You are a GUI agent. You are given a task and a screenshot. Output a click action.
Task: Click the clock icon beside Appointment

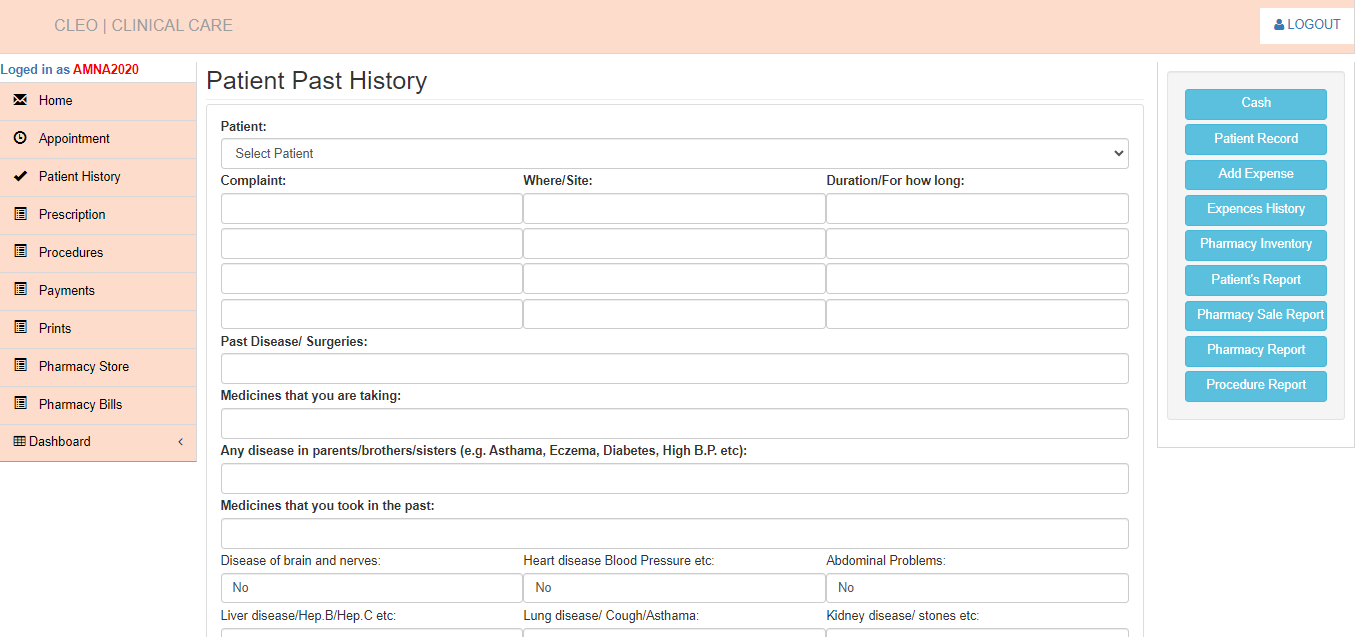tap(20, 138)
